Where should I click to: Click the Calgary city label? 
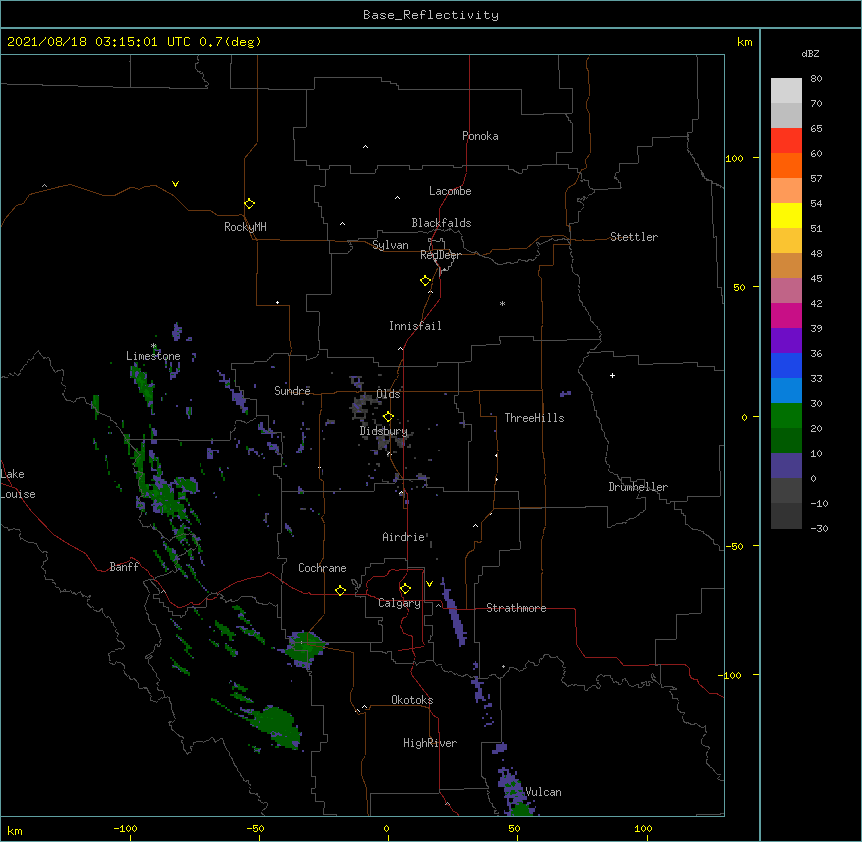(x=399, y=603)
